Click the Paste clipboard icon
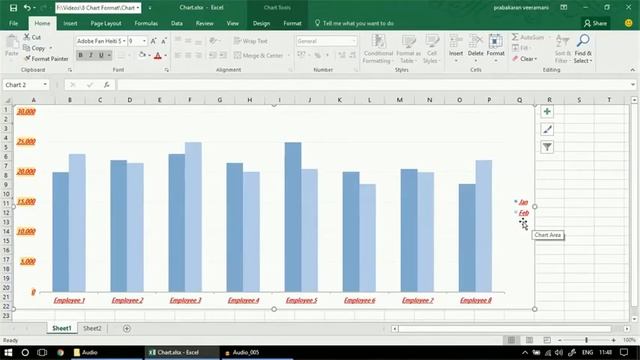Viewport: 640px width, 360px height. pyautogui.click(x=12, y=42)
